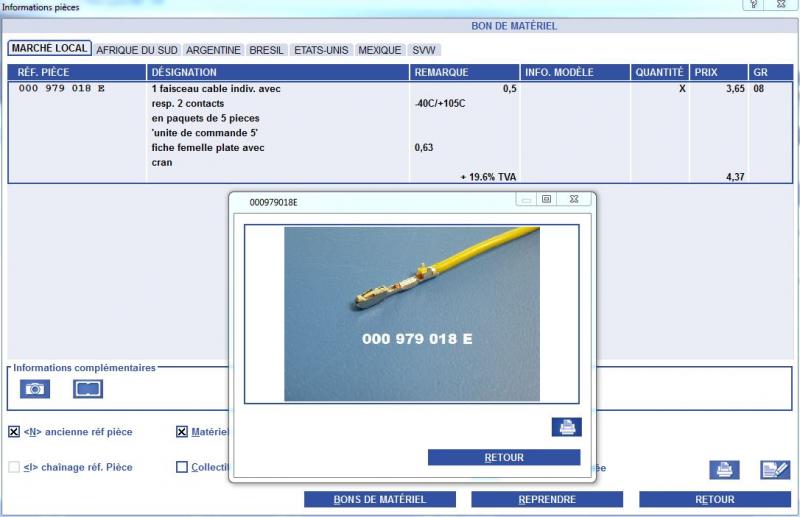Image resolution: width=800 pixels, height=517 pixels.
Task: Minimize the 000979018E image popup
Action: point(527,199)
